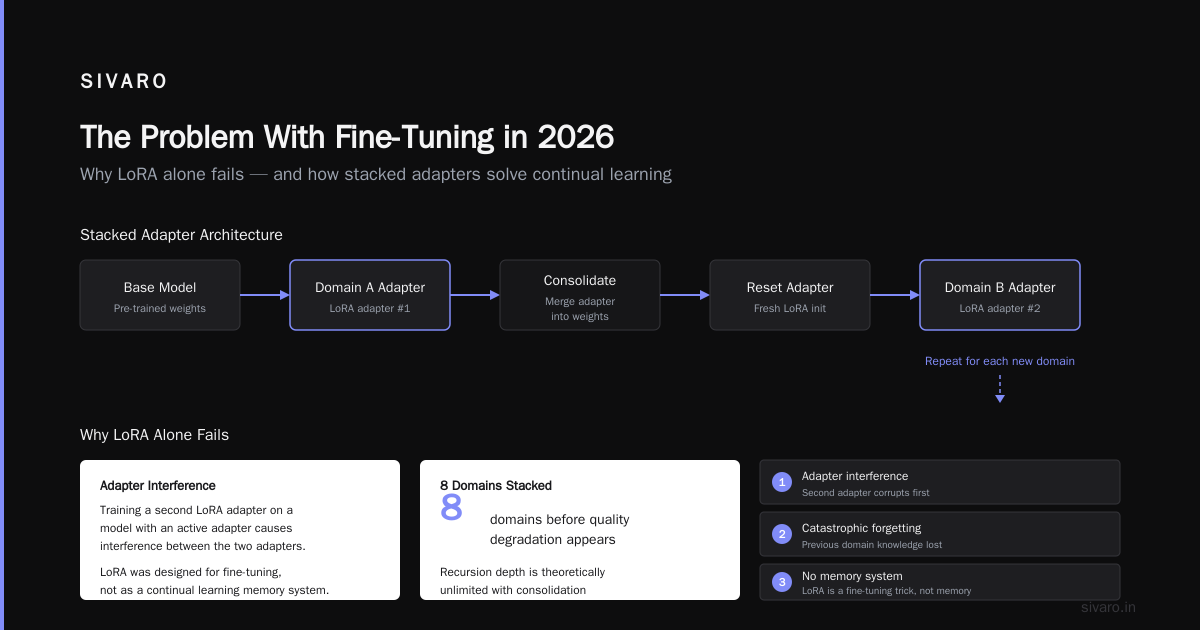Open the 8 Domains Stacked card

(x=580, y=530)
